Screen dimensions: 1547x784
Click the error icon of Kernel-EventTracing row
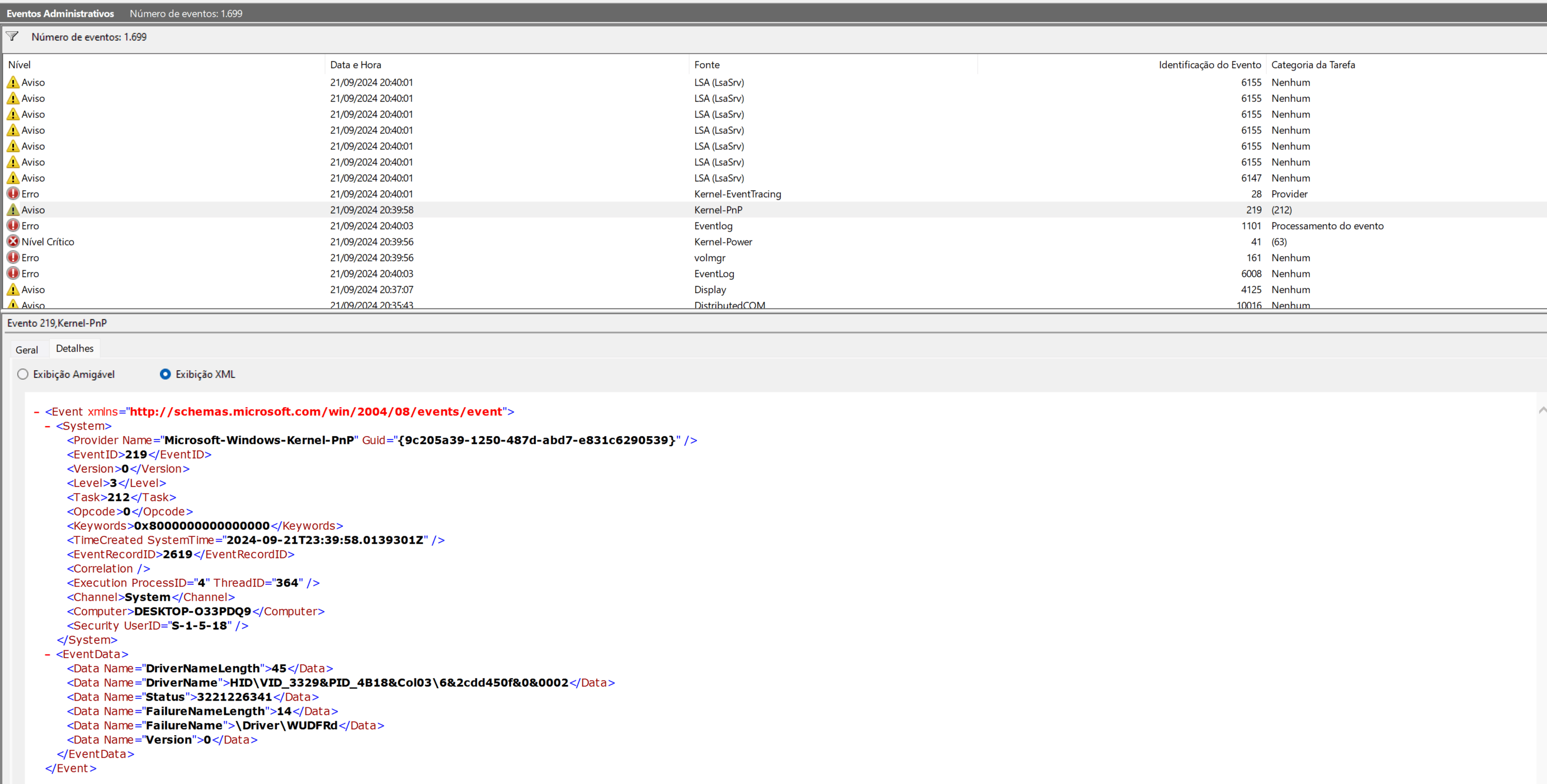(13, 193)
